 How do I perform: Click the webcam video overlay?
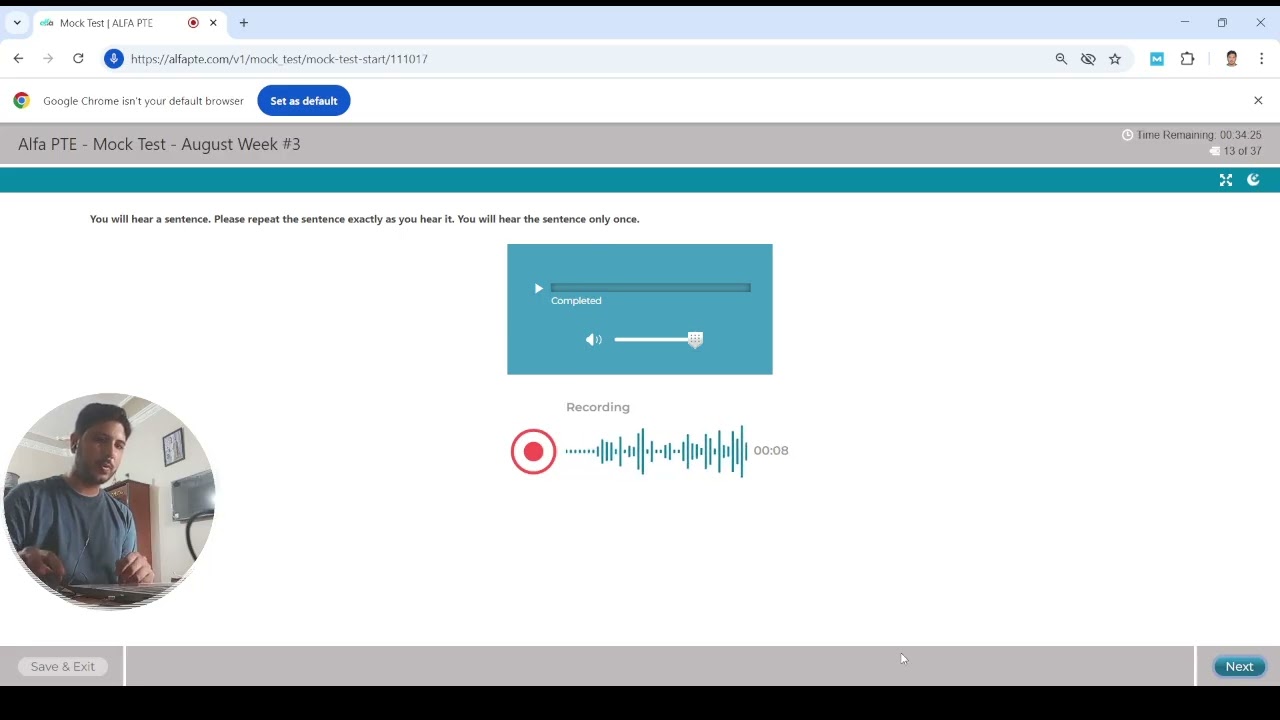[x=109, y=501]
